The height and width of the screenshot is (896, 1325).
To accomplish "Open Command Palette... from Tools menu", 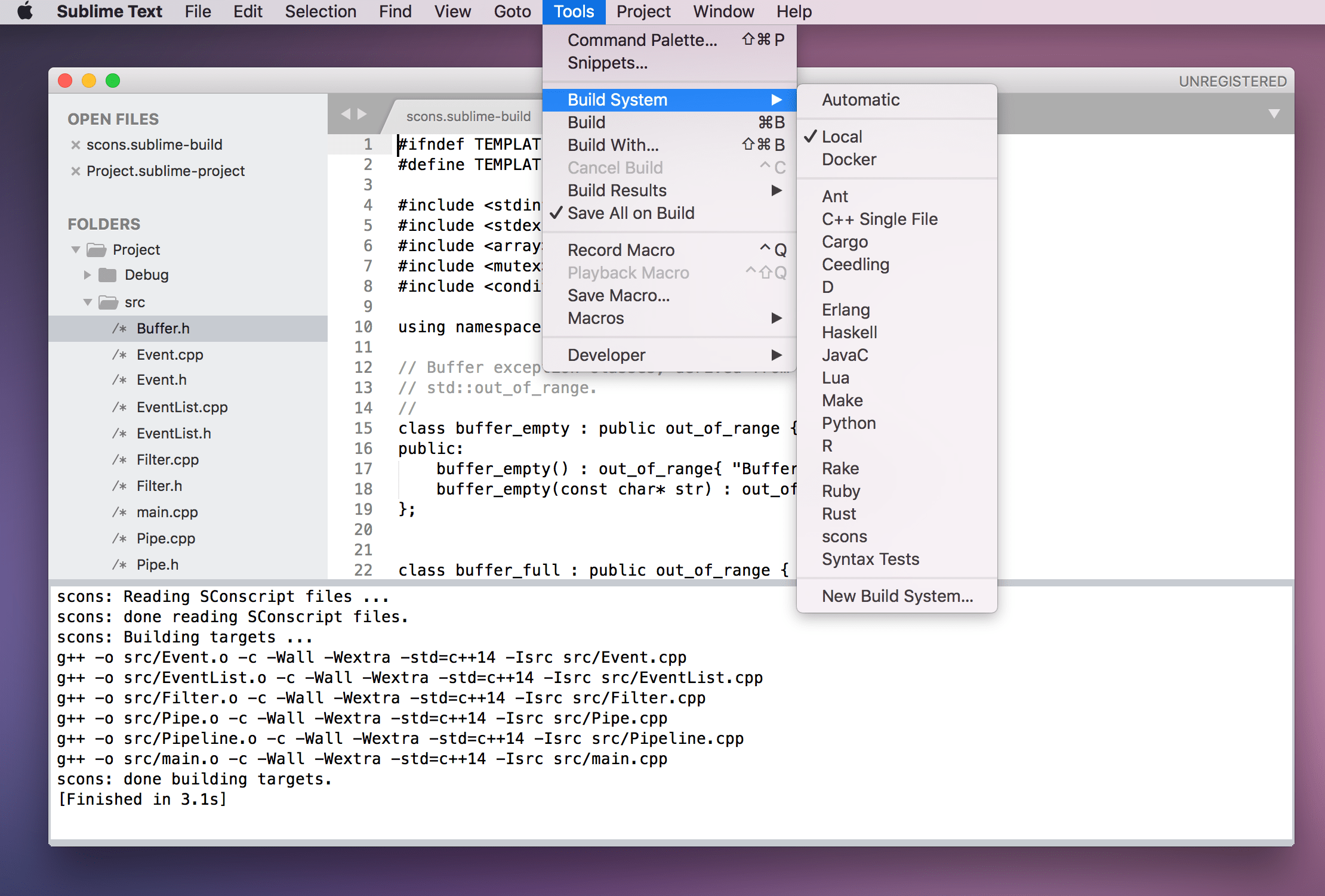I will click(x=642, y=40).
